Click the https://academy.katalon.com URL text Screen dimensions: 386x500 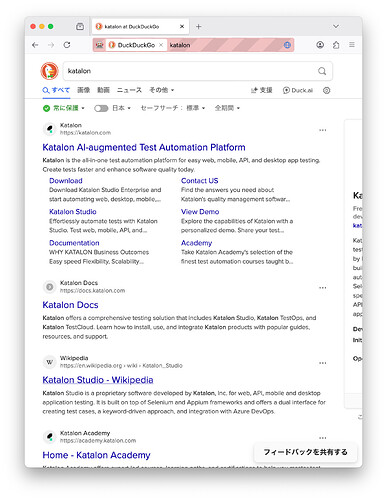coord(98,441)
